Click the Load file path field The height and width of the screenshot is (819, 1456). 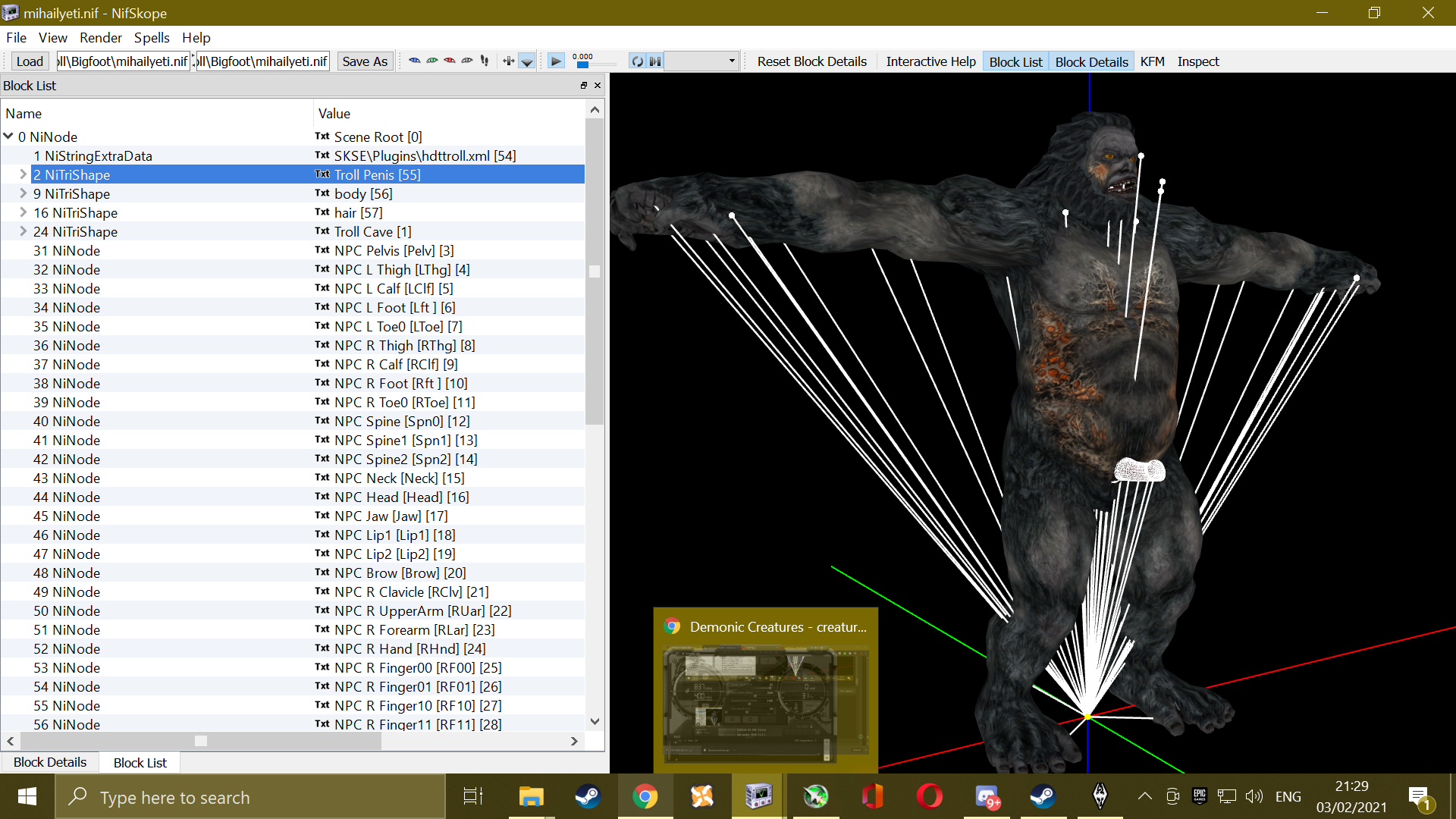(x=123, y=61)
